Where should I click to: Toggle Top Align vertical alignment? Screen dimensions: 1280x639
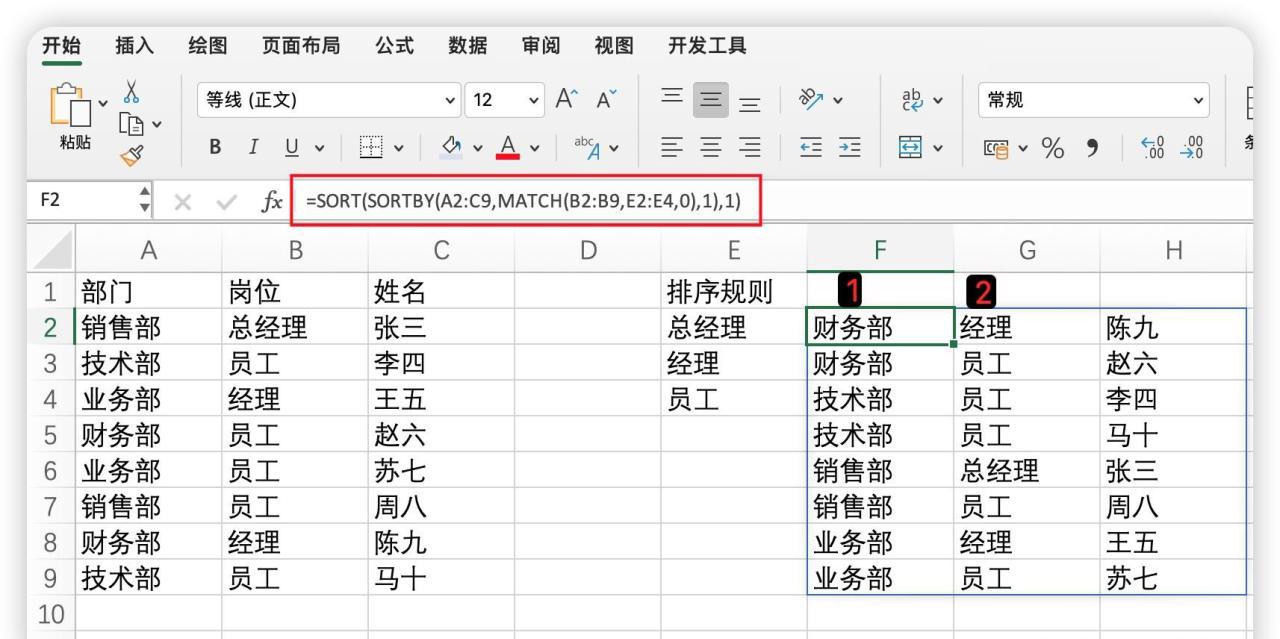pos(673,99)
